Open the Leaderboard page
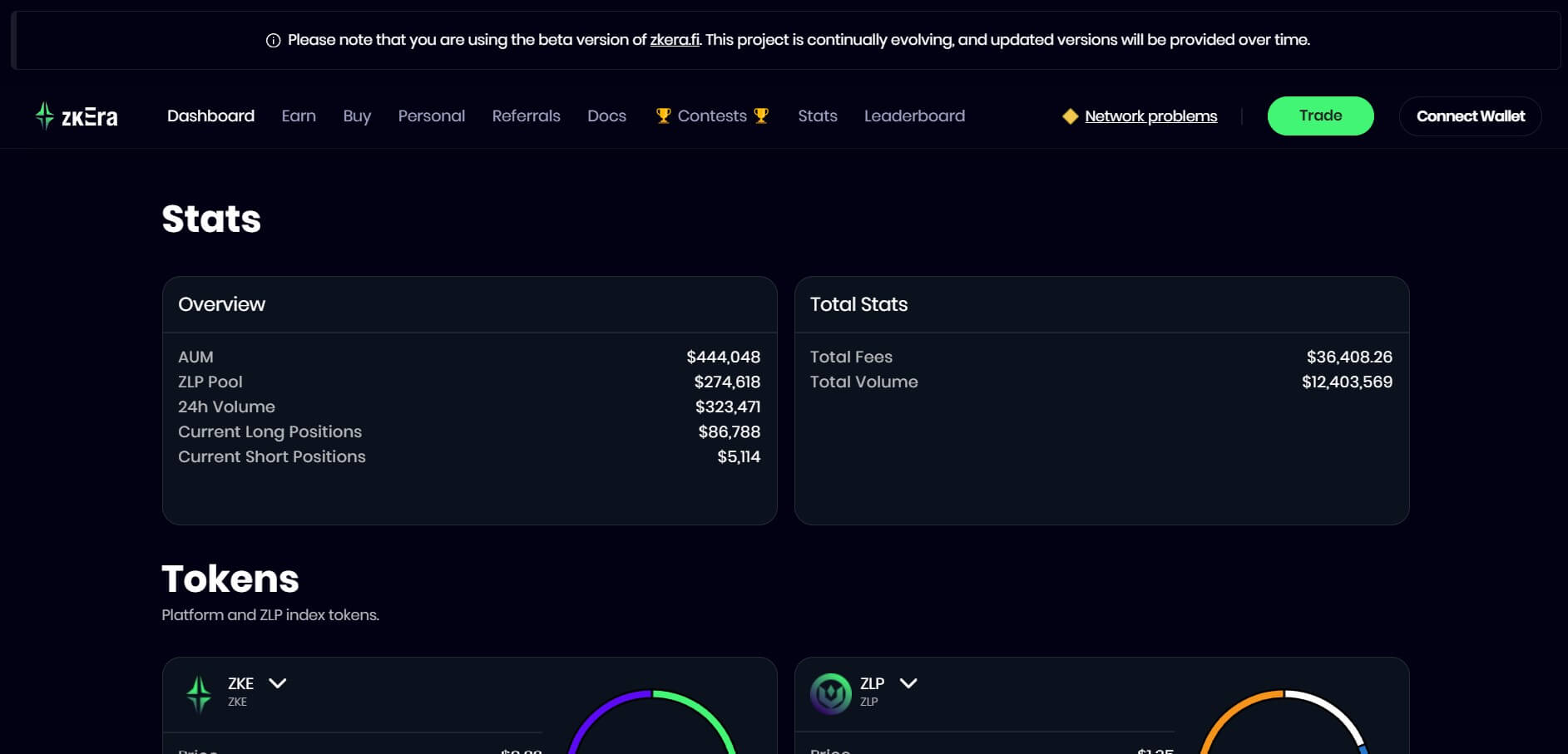Image resolution: width=1568 pixels, height=754 pixels. pos(914,116)
